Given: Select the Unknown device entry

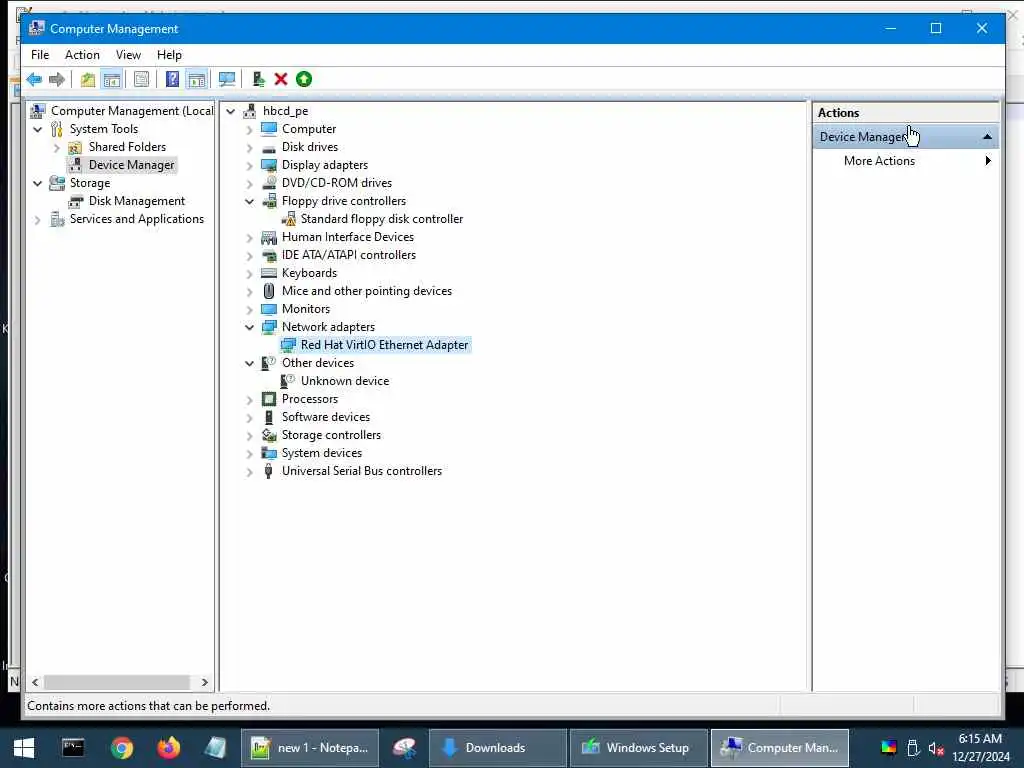Looking at the screenshot, I should click(345, 381).
